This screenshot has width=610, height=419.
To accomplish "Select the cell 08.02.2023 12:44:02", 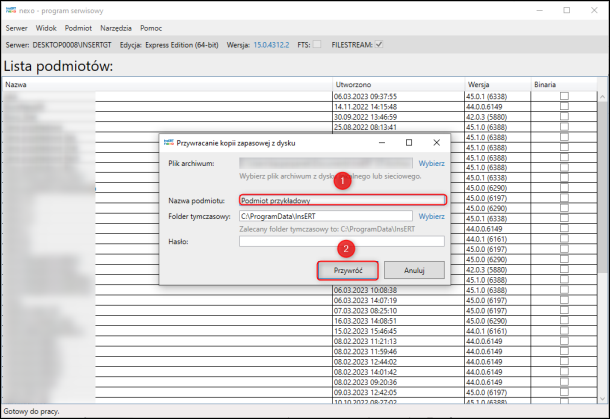I will 399,361.
